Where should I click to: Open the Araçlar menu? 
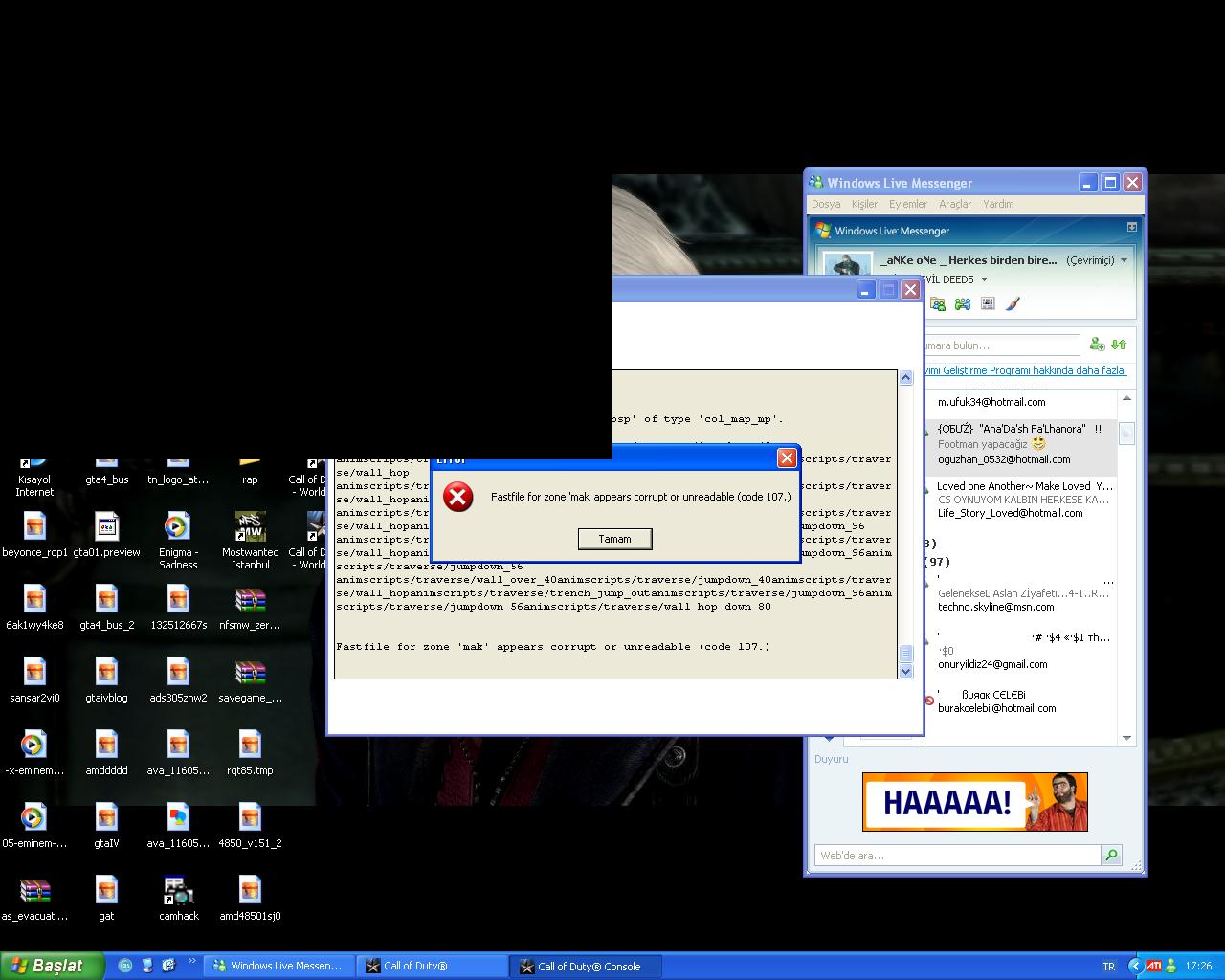[955, 204]
